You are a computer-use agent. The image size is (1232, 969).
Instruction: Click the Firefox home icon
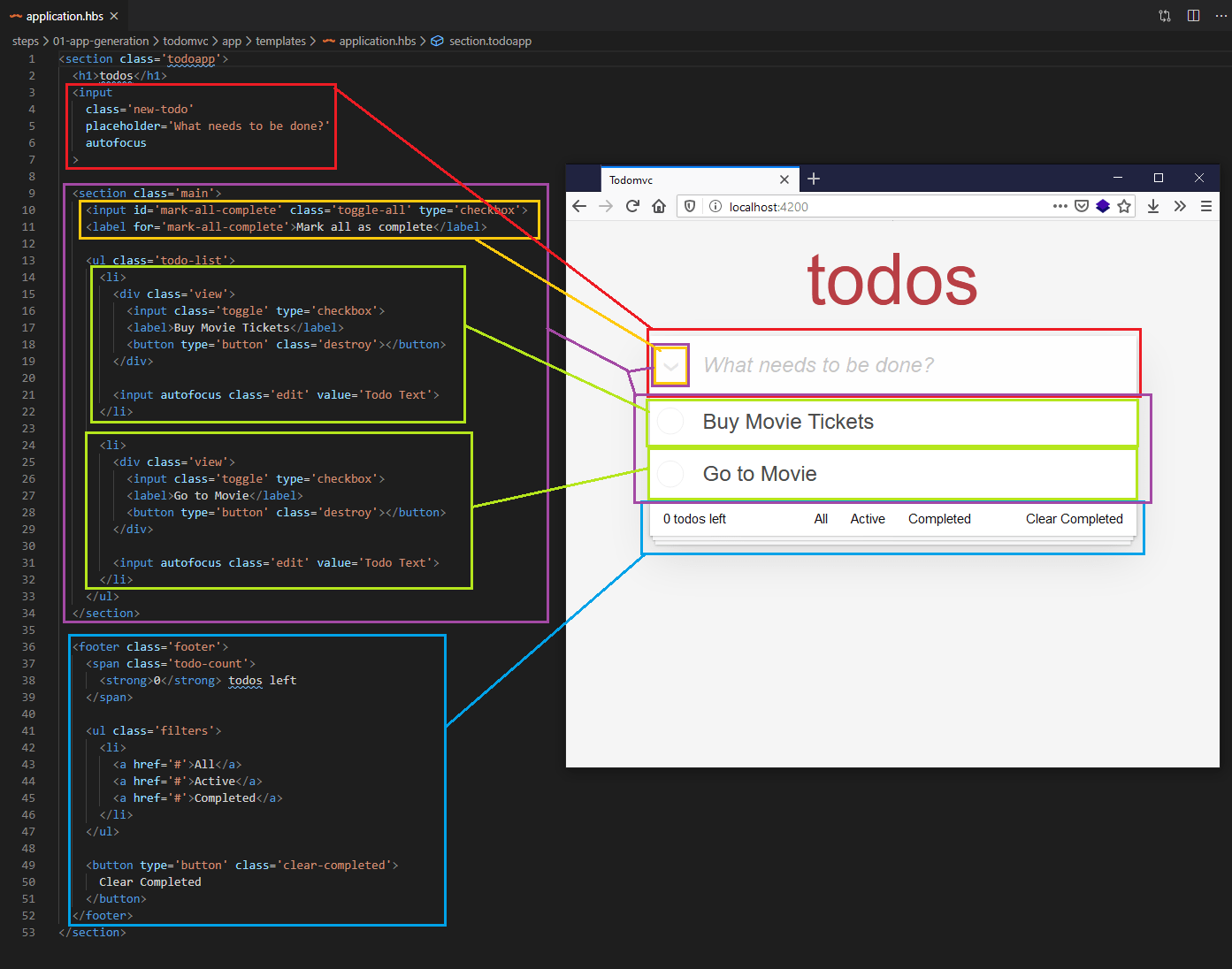click(x=659, y=206)
